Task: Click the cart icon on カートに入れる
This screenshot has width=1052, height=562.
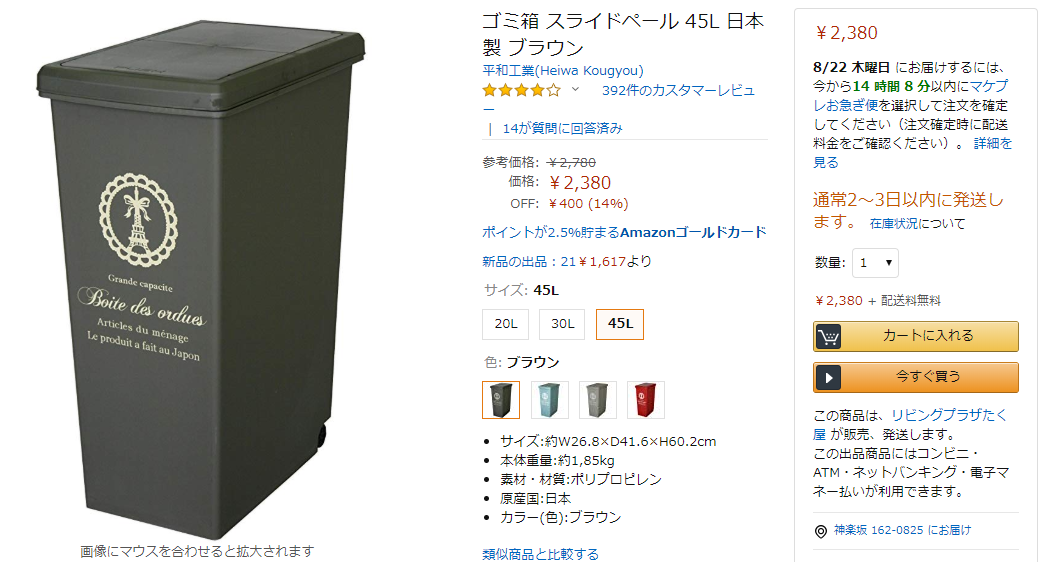Action: pos(828,336)
